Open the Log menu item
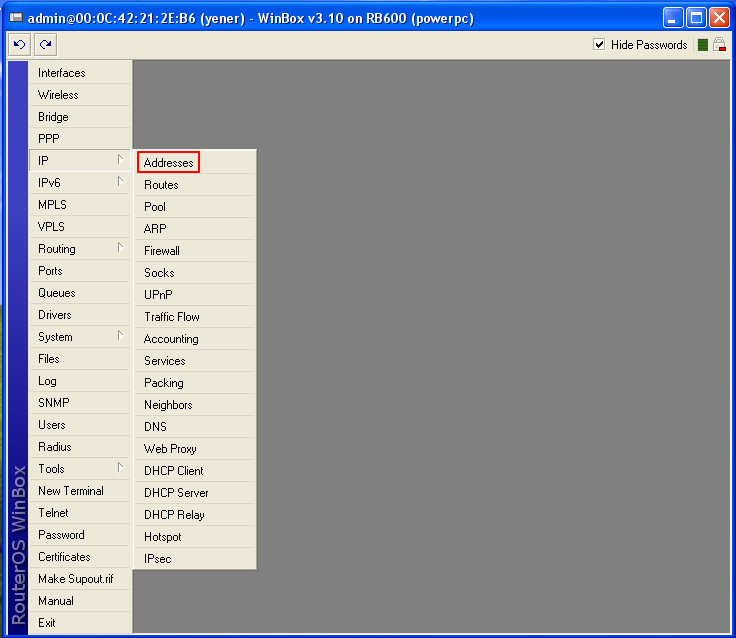This screenshot has width=736, height=638. [80, 381]
